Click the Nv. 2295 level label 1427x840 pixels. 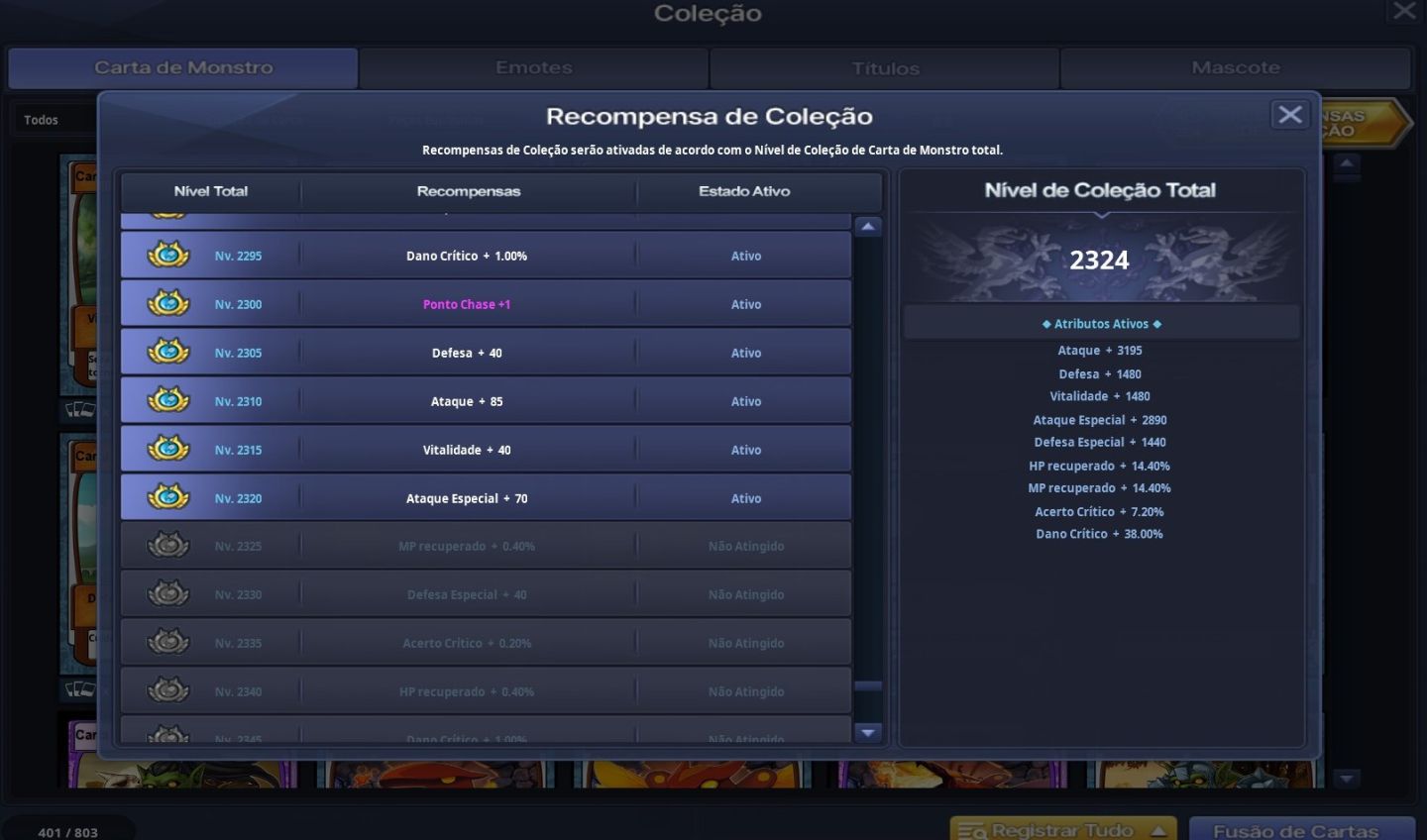[238, 256]
